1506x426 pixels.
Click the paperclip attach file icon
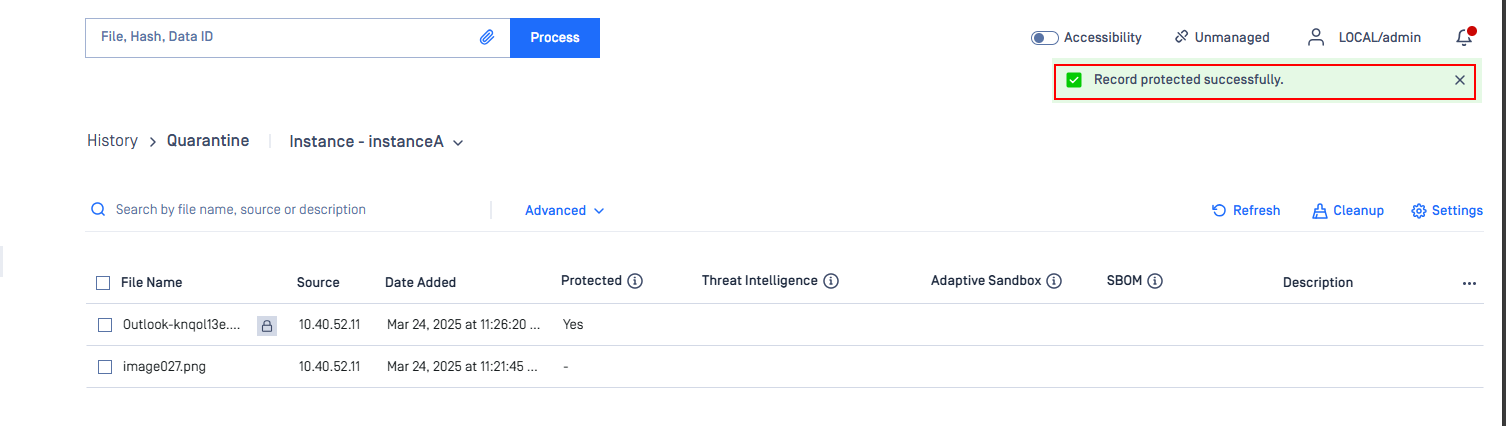(x=487, y=37)
